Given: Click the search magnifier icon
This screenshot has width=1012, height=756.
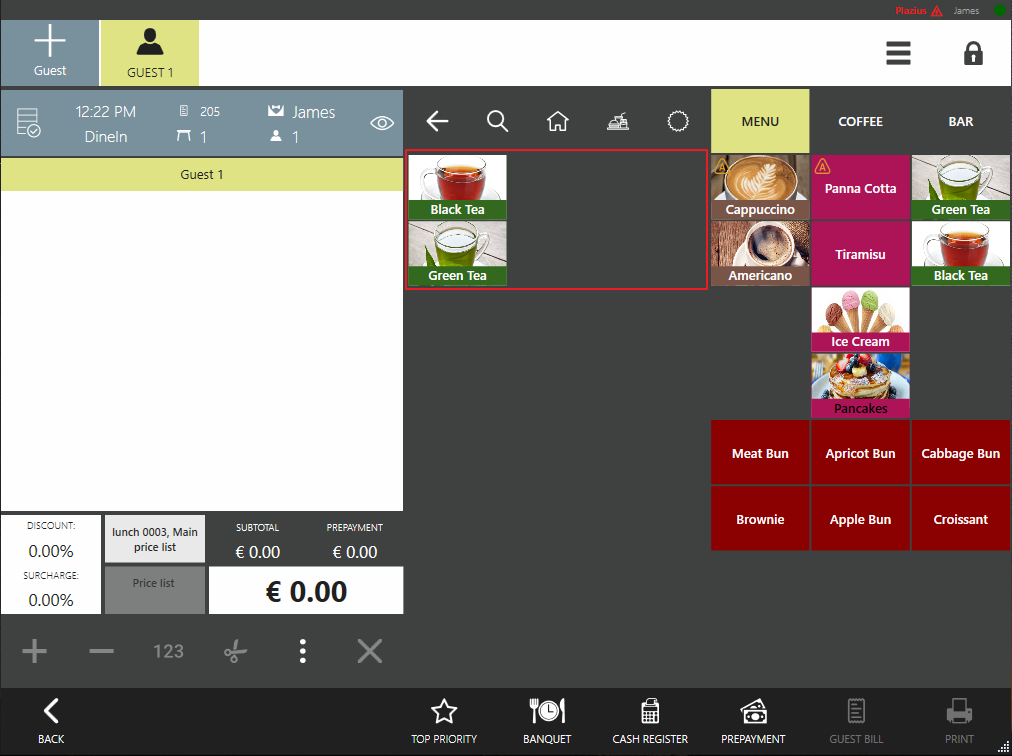Looking at the screenshot, I should [497, 121].
